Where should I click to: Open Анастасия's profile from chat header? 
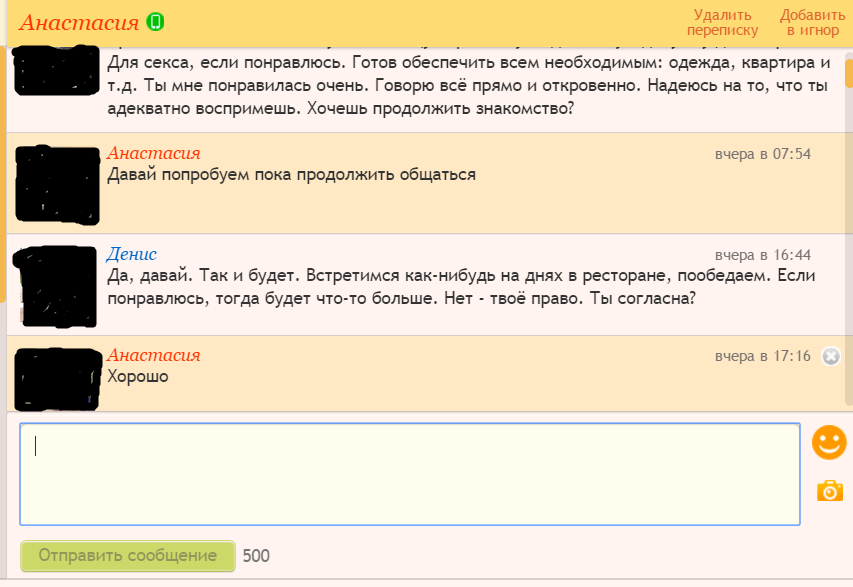click(79, 22)
